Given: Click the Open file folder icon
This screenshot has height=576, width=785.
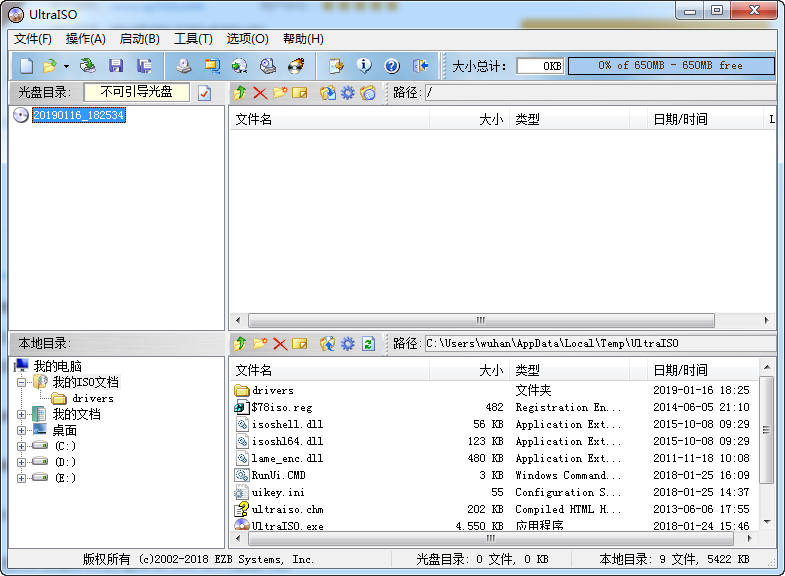Looking at the screenshot, I should point(50,66).
